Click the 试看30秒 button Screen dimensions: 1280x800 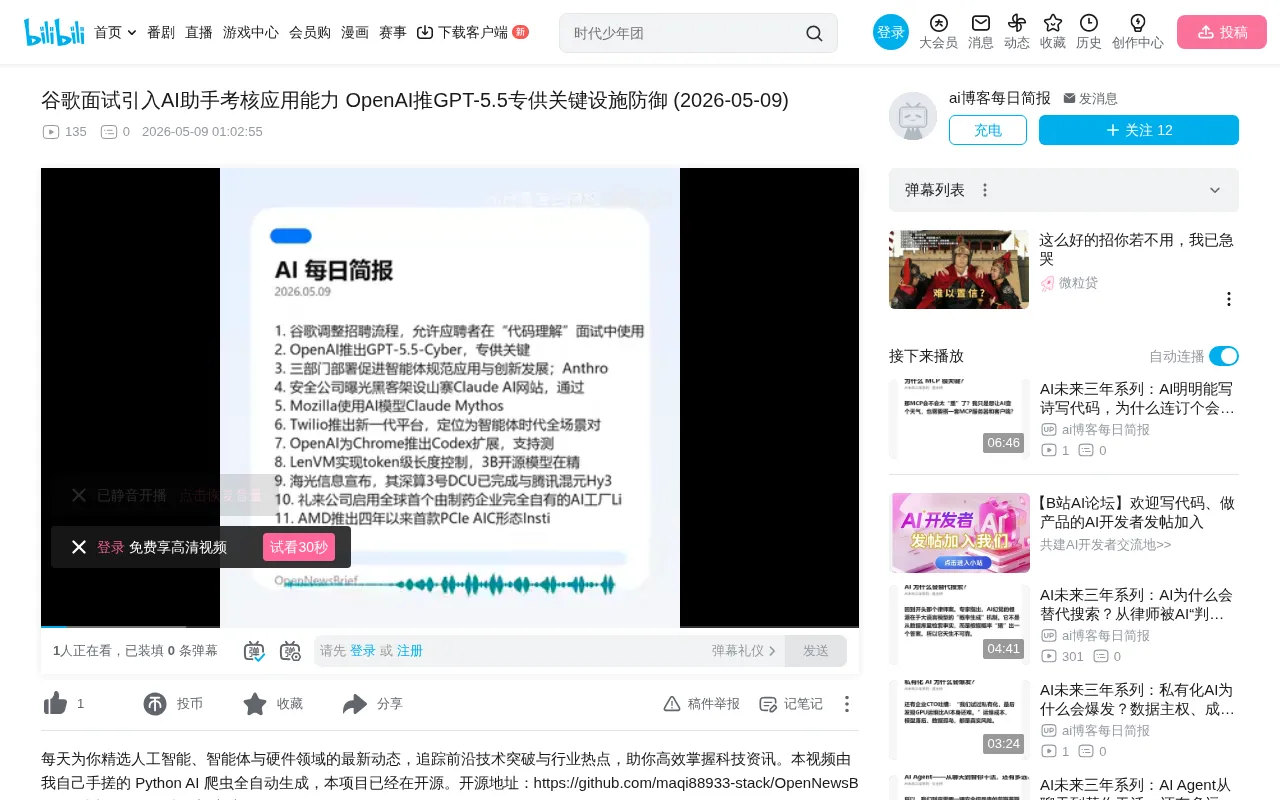click(299, 547)
